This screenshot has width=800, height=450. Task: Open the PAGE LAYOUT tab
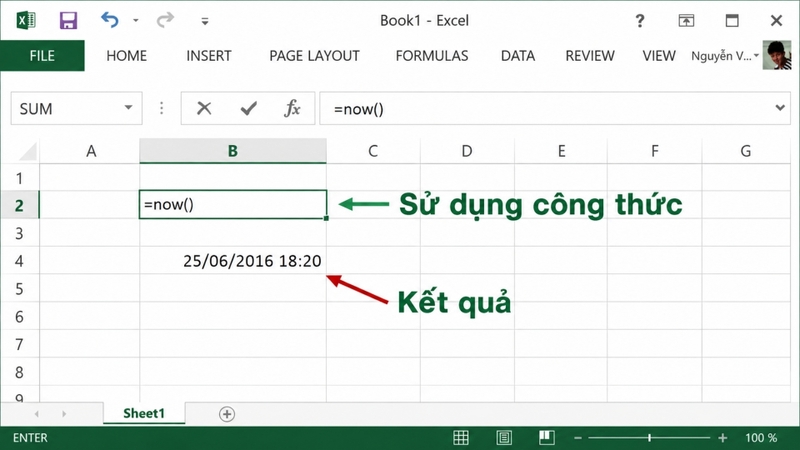pyautogui.click(x=314, y=56)
